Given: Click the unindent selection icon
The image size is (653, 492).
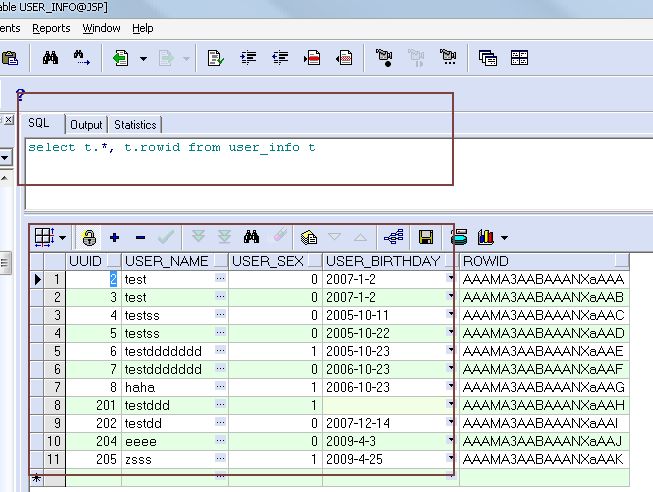Looking at the screenshot, I should (x=280, y=57).
